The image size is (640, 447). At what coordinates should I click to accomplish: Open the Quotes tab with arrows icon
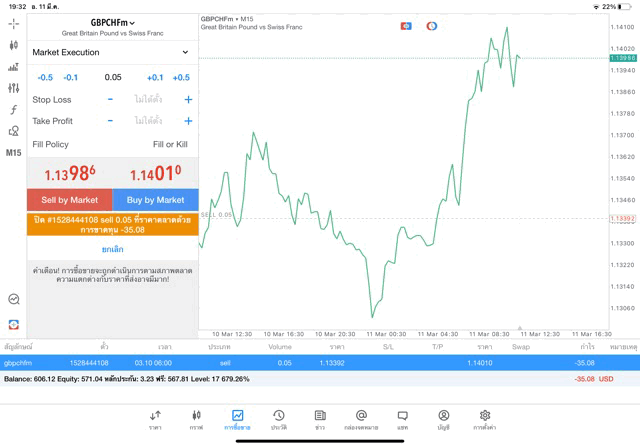(155, 419)
